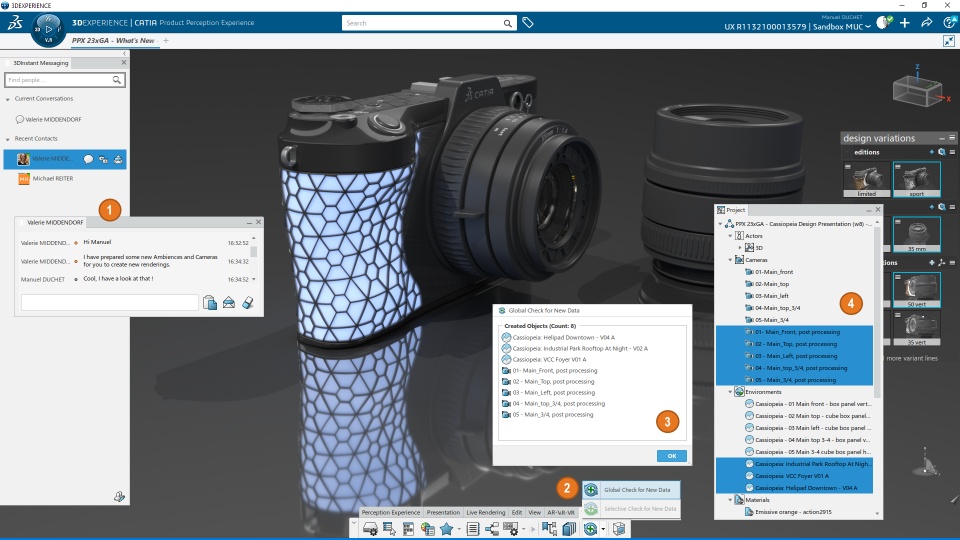Screen dimensions: 960x540
Task: Expand the Current Conversations section
Action: tap(8, 99)
